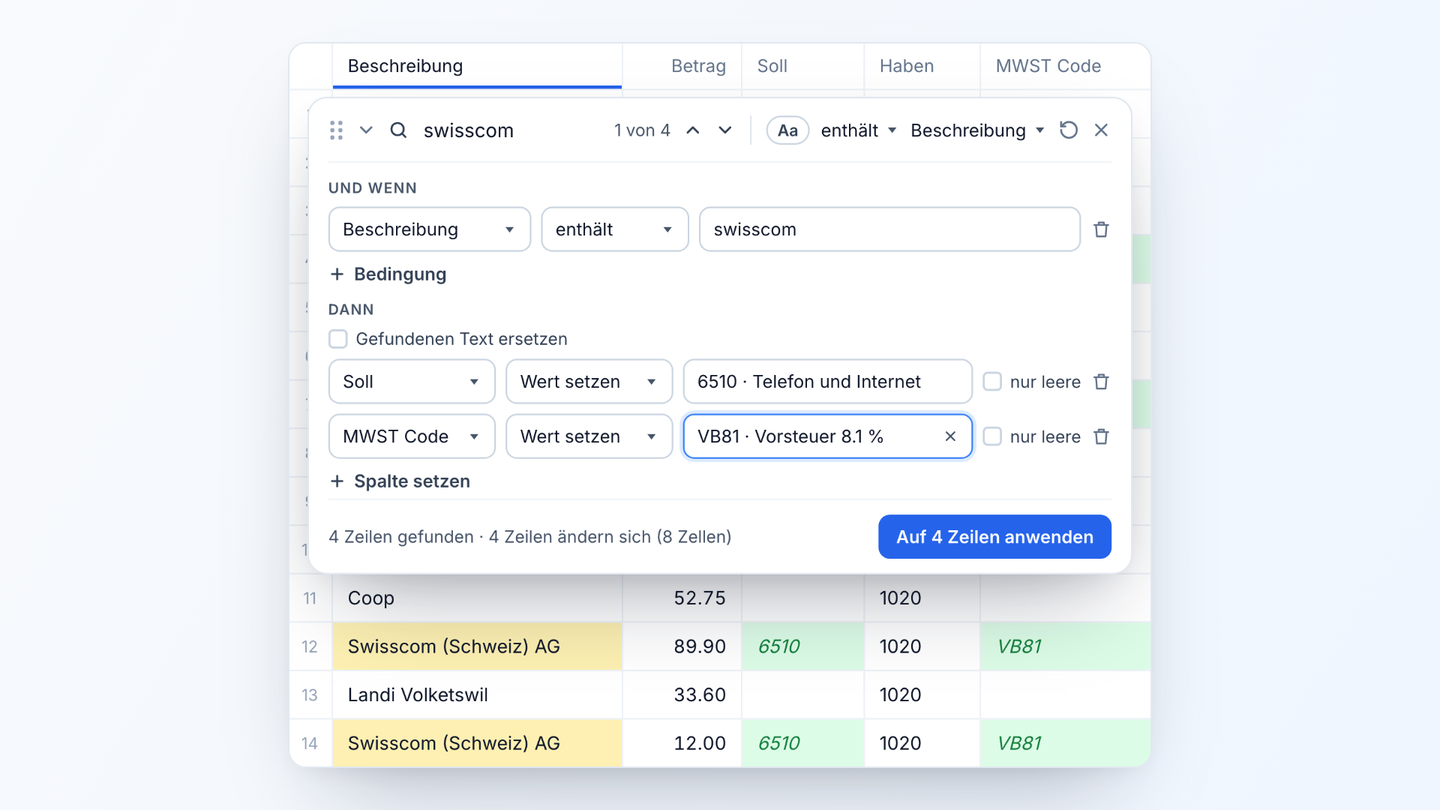Open the Beschreibung column scope dropdown in the search bar
The image size is (1440, 810).
[x=977, y=130]
